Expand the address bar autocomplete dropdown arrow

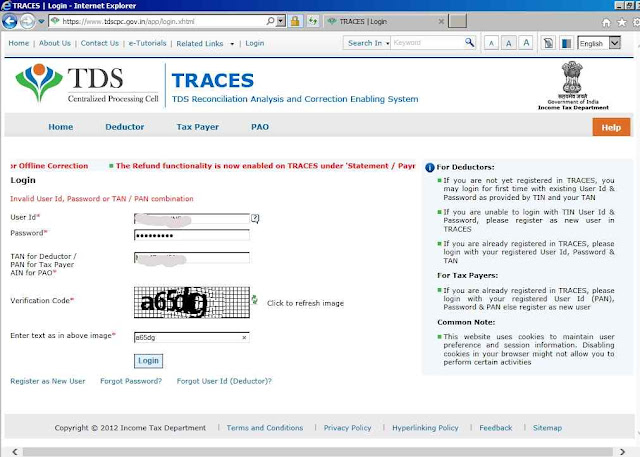click(x=280, y=21)
